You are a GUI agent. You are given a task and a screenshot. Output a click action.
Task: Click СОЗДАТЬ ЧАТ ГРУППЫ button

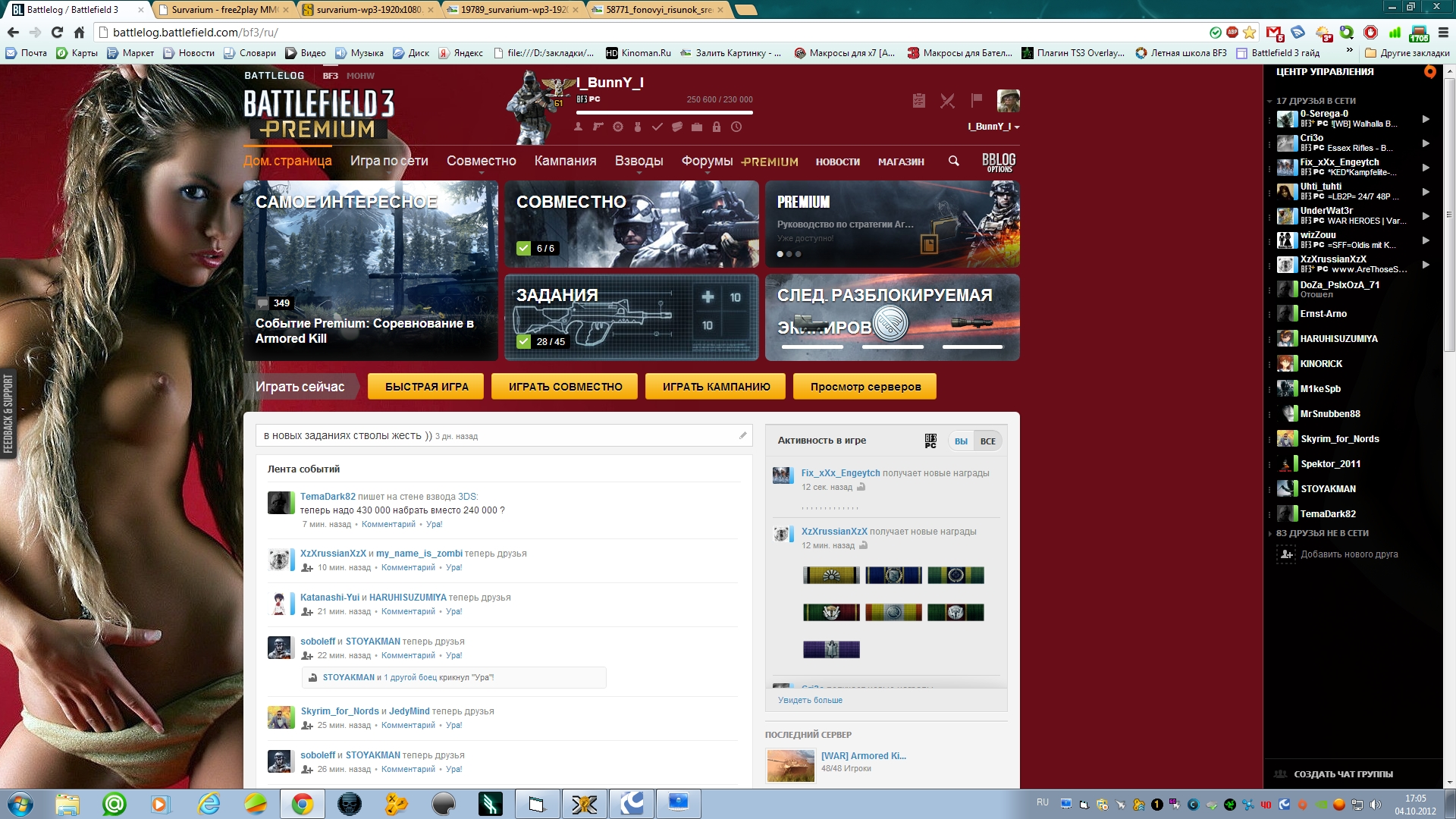click(1343, 774)
